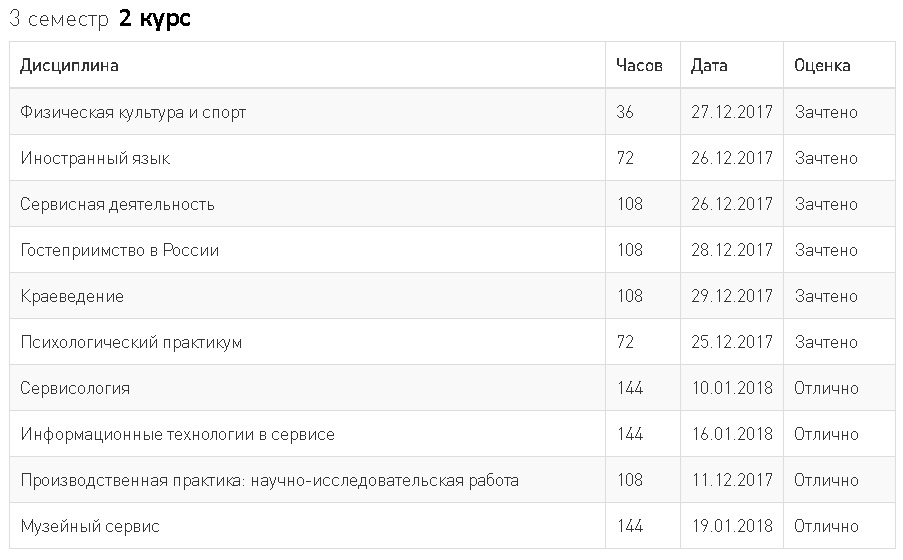This screenshot has height=560, width=903.
Task: Select the Сервисология discipline
Action: (75, 388)
